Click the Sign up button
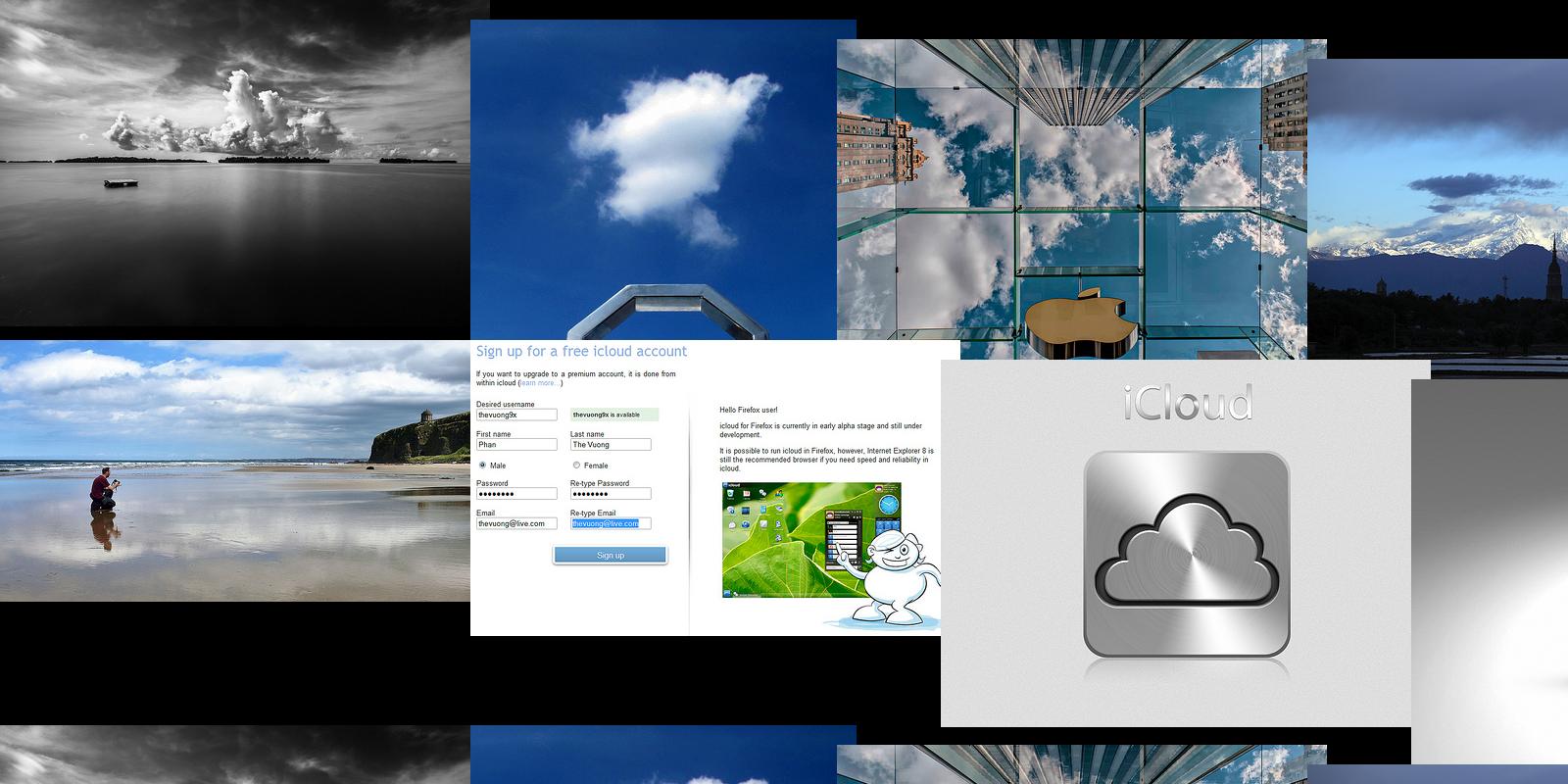Viewport: 1568px width, 784px height. 610,556
